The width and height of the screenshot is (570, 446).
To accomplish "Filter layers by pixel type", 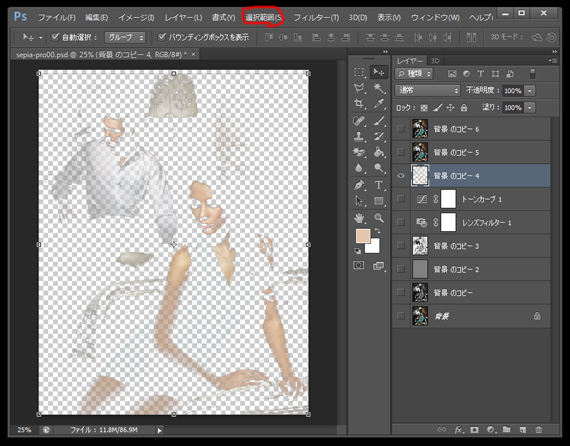I will coord(452,74).
